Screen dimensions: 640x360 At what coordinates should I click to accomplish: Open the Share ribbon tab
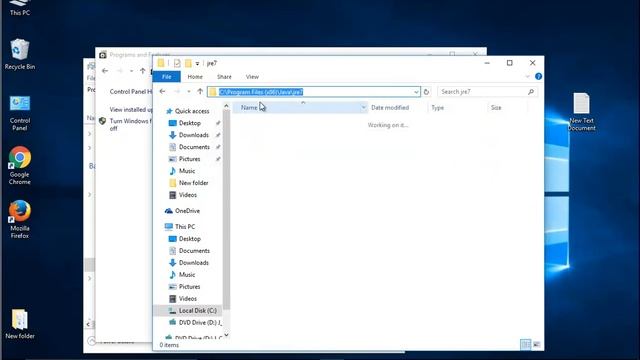[x=224, y=76]
